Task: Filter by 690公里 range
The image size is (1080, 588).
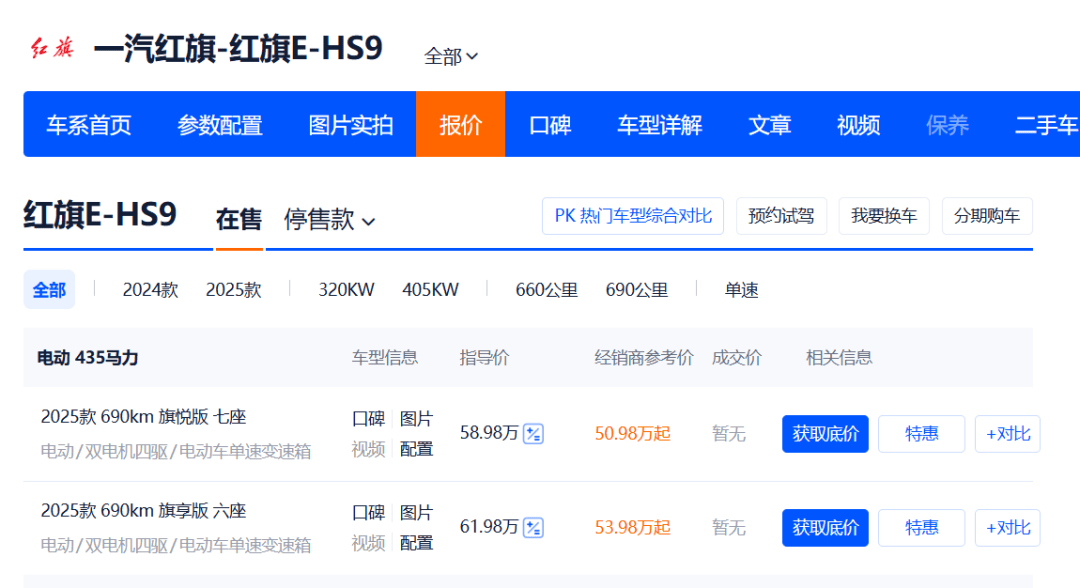Action: [x=636, y=290]
